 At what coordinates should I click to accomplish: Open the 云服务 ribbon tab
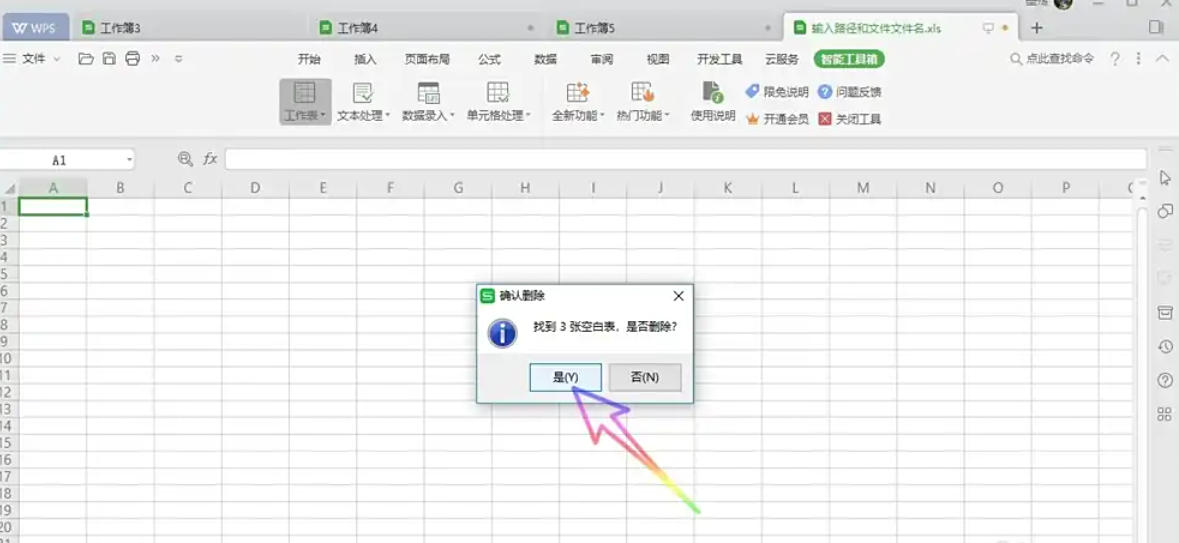pyautogui.click(x=782, y=59)
